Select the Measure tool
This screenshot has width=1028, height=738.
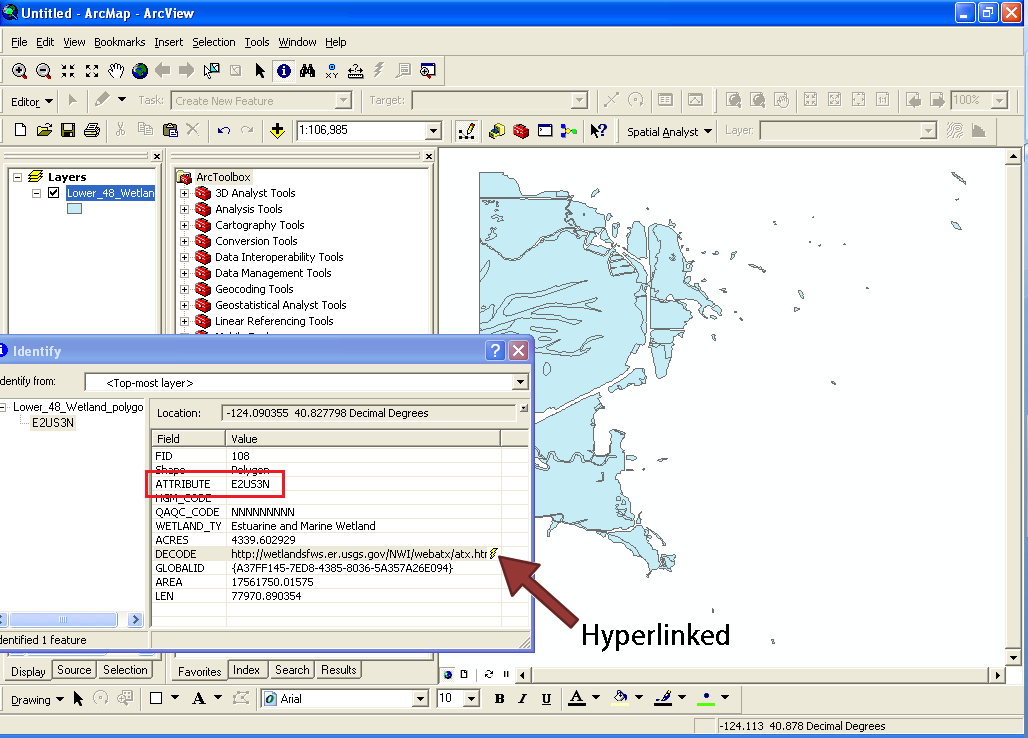coord(355,71)
